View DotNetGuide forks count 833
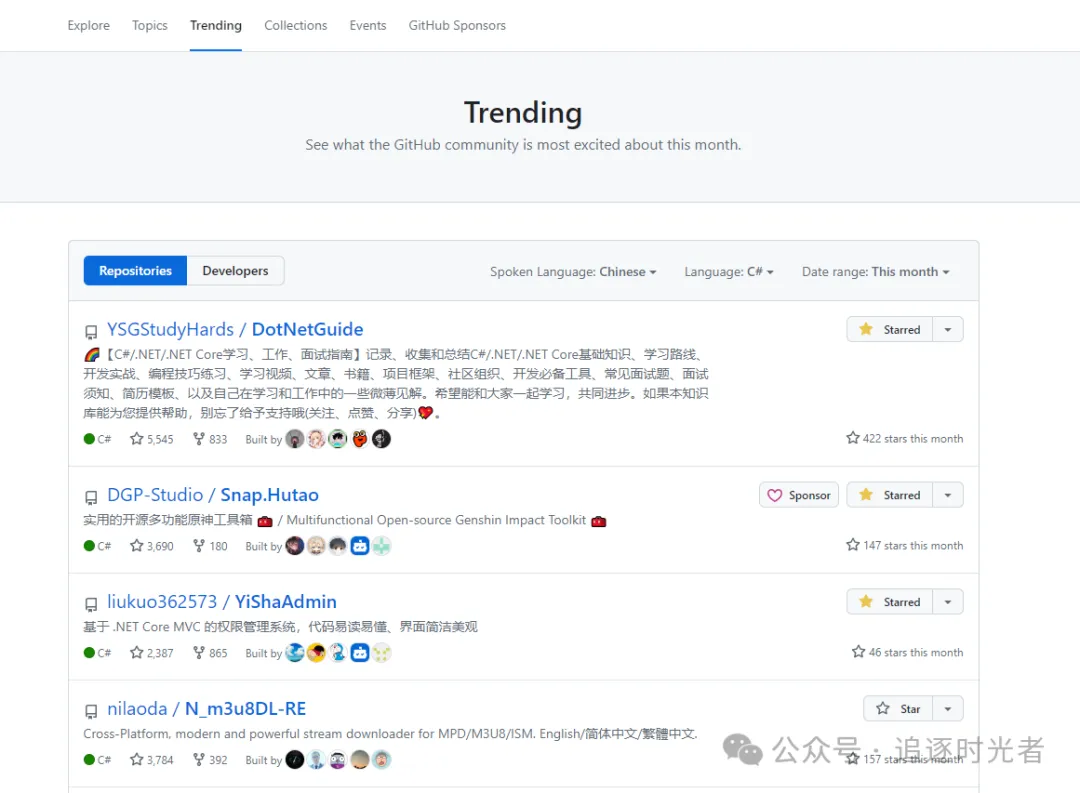Screen dimensions: 1080x793 coord(210,439)
